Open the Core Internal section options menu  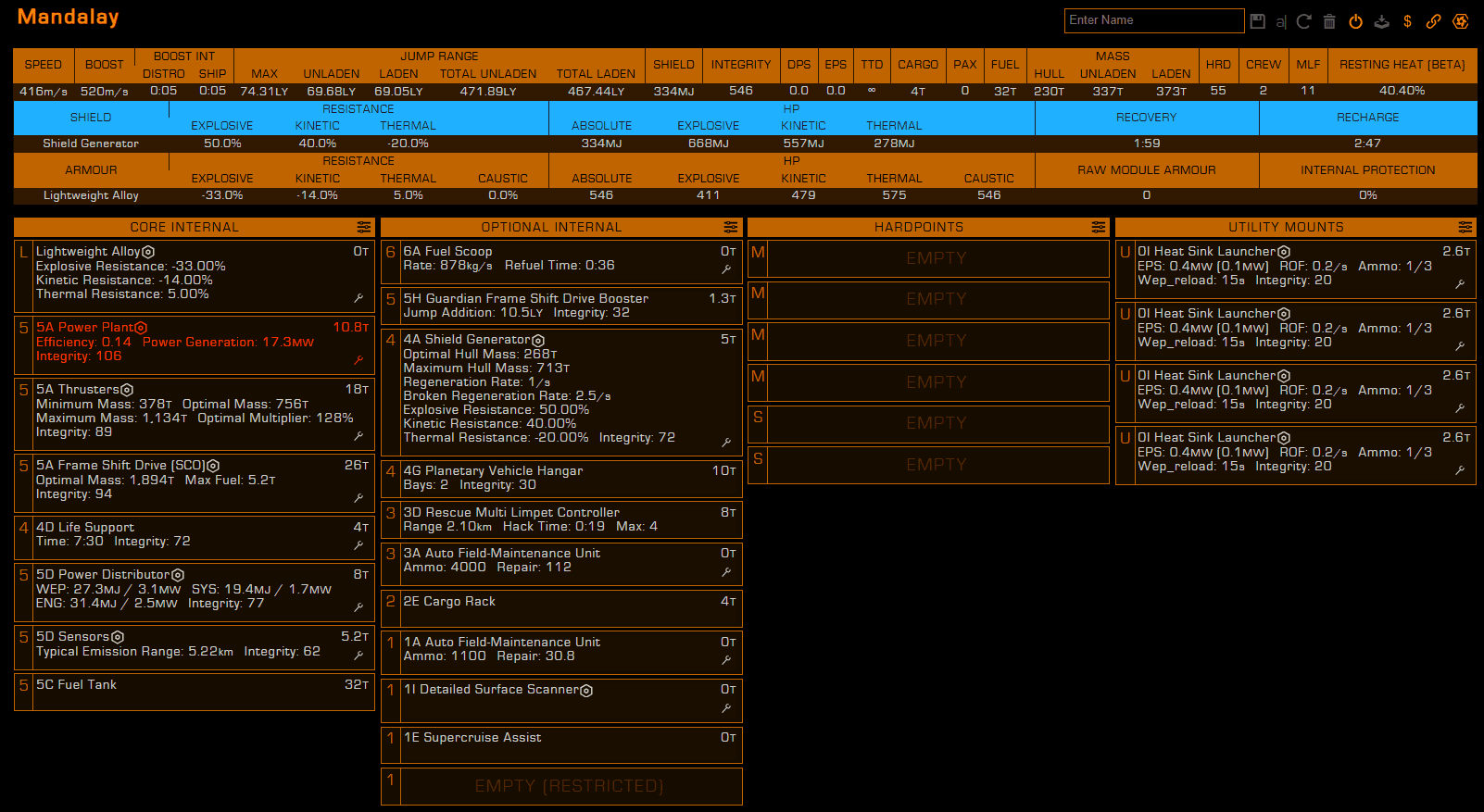click(x=363, y=227)
